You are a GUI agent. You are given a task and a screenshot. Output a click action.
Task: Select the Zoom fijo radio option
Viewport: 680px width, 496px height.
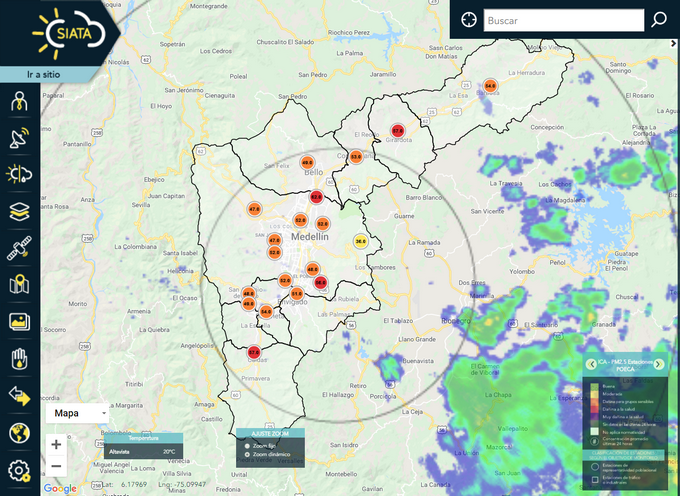(x=247, y=445)
